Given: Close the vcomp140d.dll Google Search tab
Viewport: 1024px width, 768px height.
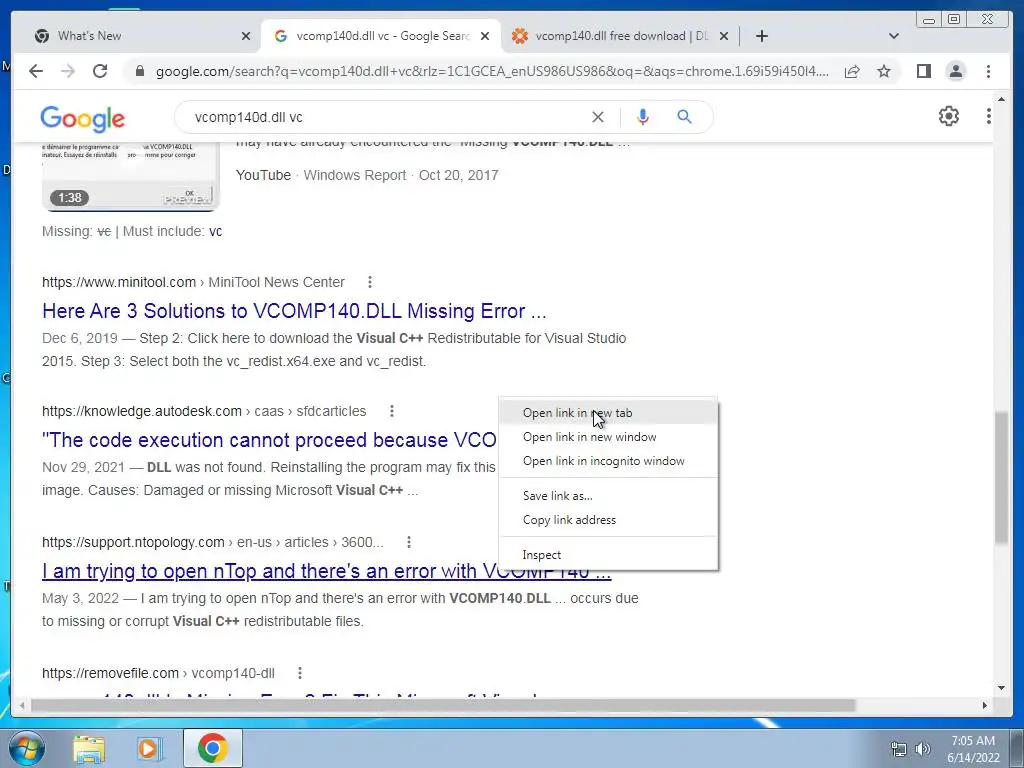Looking at the screenshot, I should (x=485, y=37).
